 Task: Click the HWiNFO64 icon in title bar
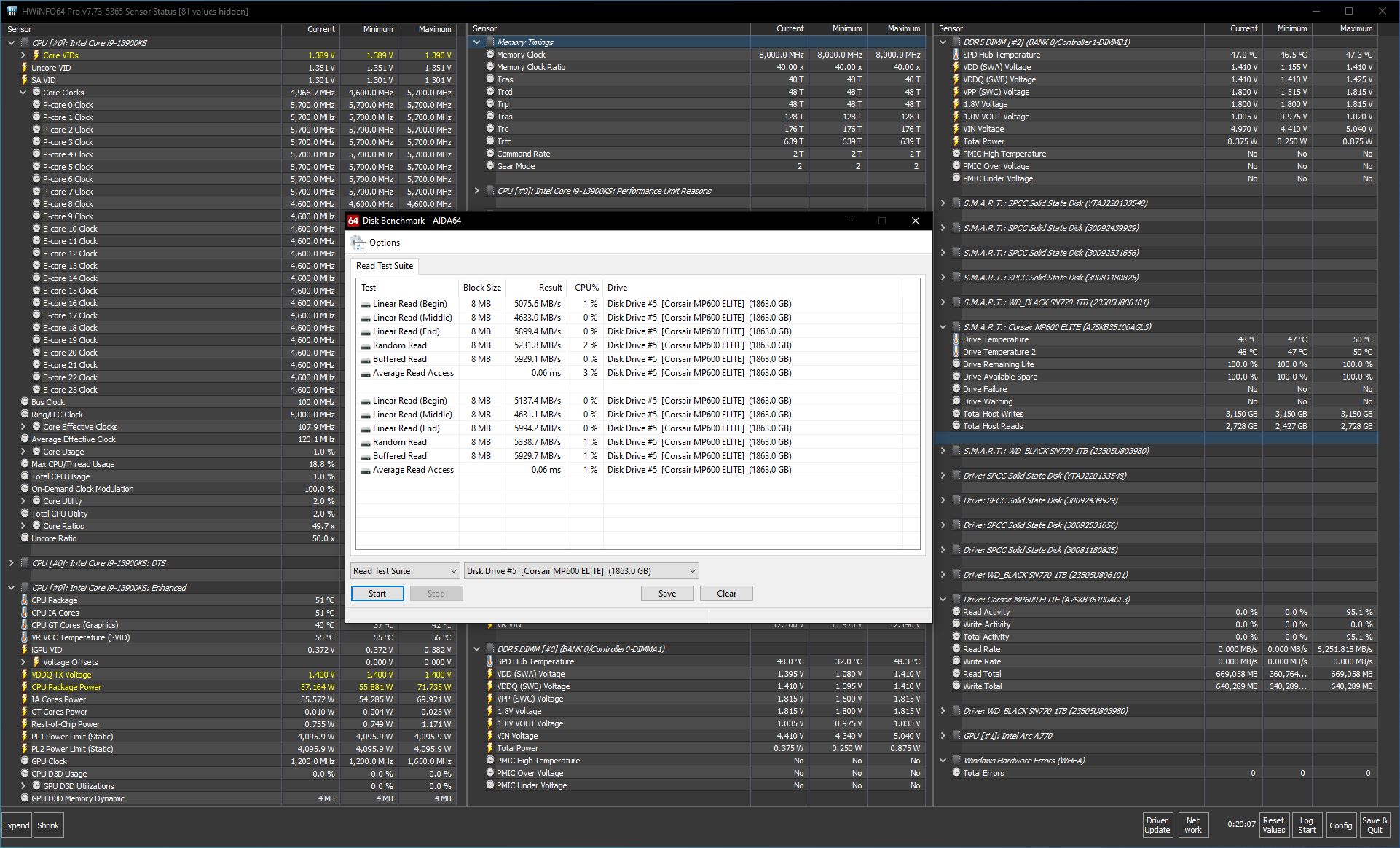coord(12,11)
